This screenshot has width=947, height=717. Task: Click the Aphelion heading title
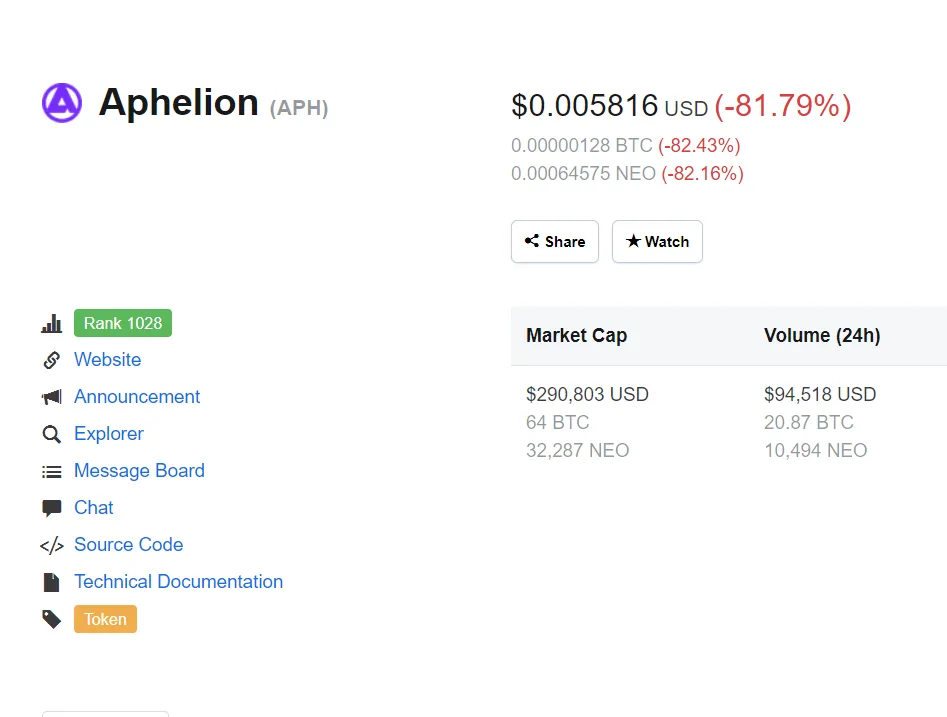179,102
